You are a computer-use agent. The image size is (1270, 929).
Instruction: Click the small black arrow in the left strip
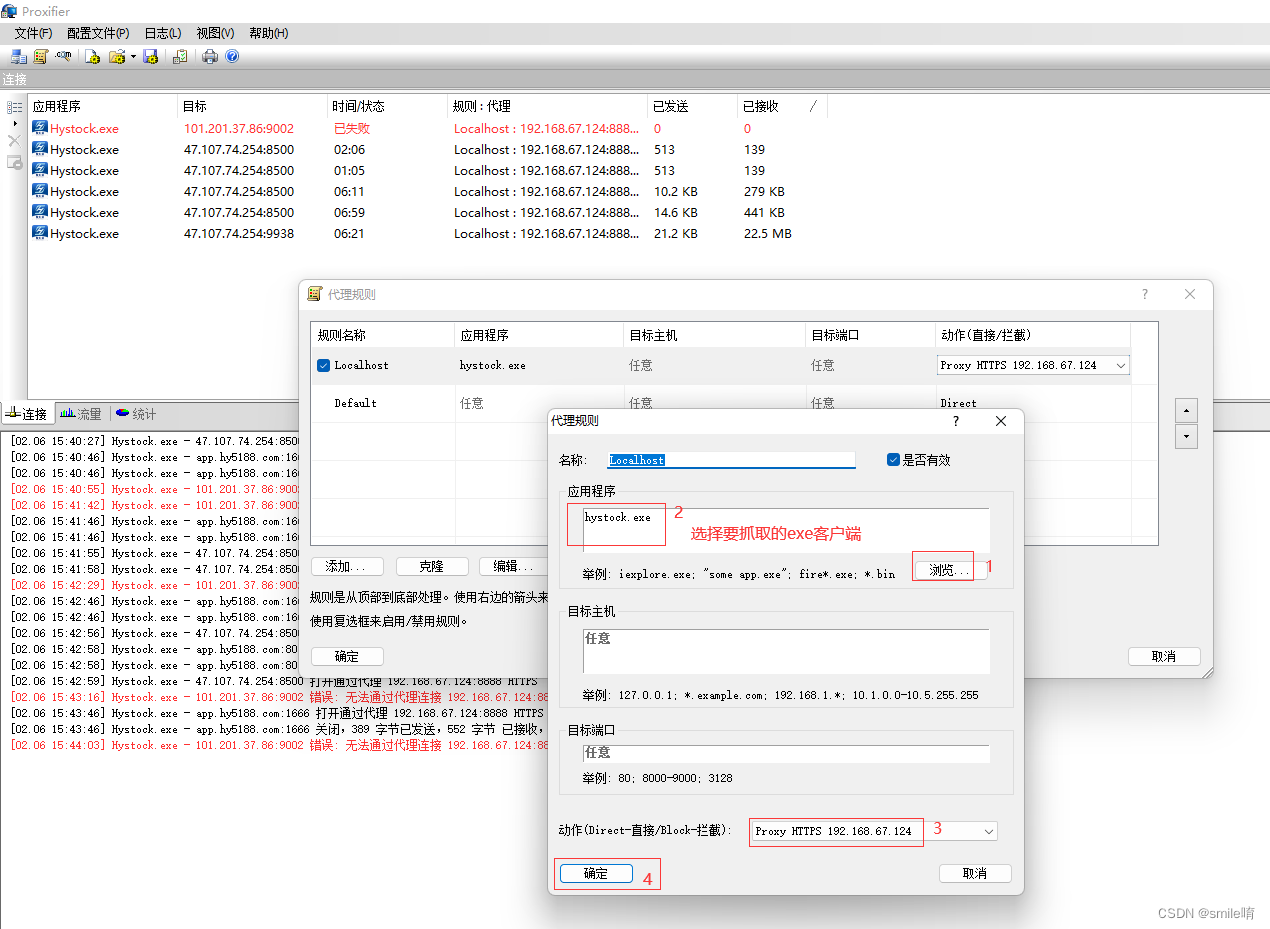(x=14, y=123)
